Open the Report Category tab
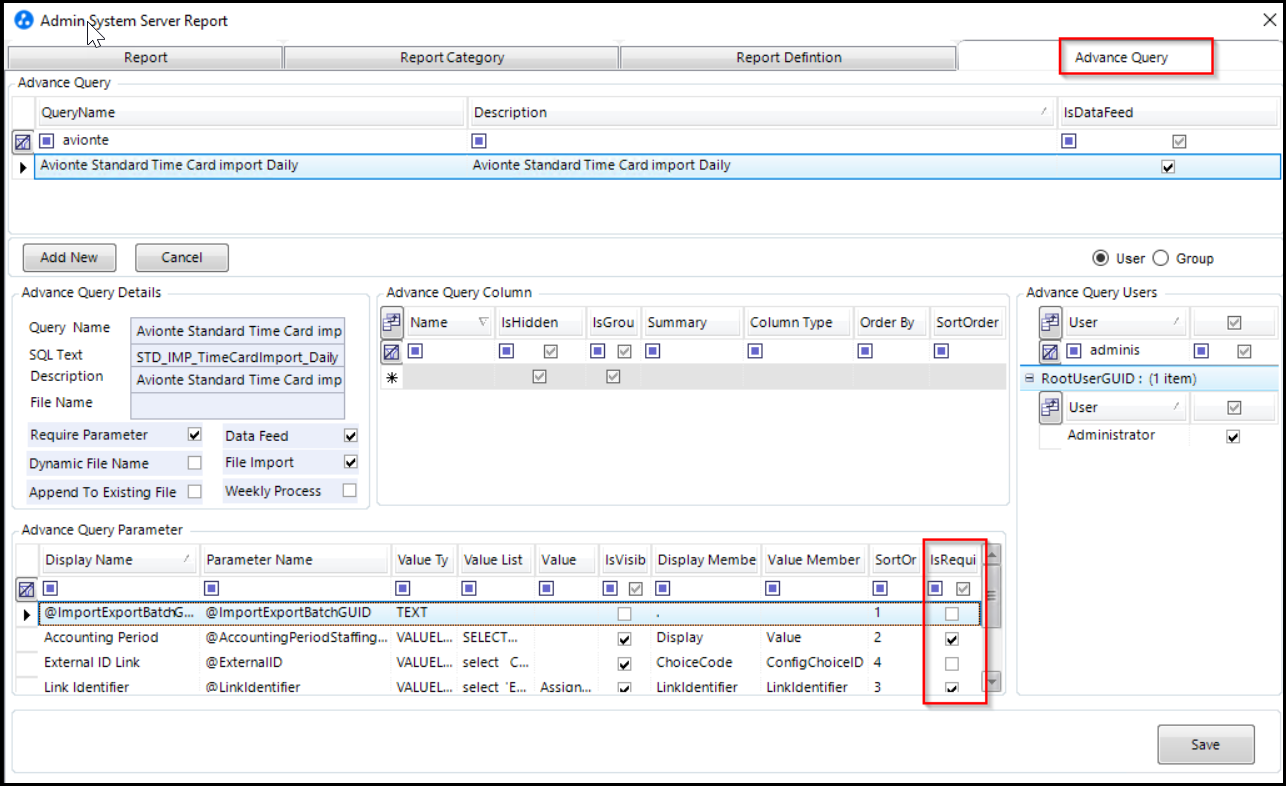The width and height of the screenshot is (1286, 786). point(452,57)
